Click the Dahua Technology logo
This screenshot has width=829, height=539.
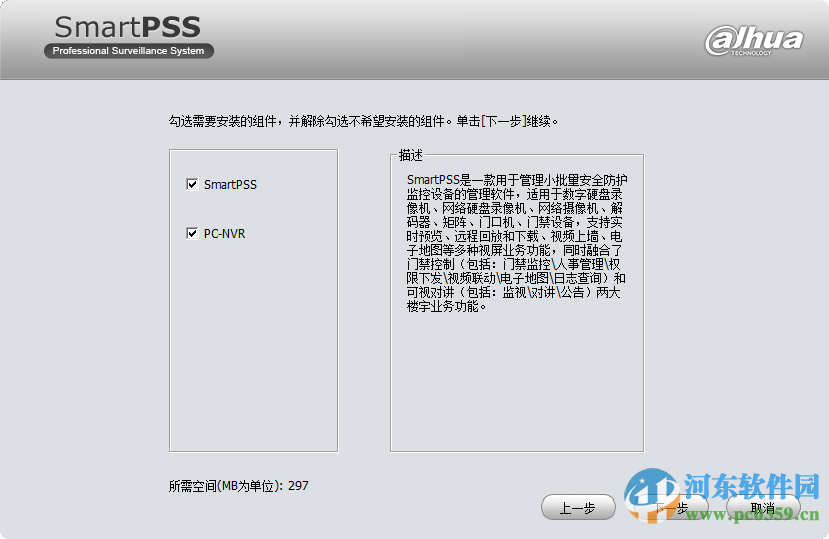coord(754,40)
